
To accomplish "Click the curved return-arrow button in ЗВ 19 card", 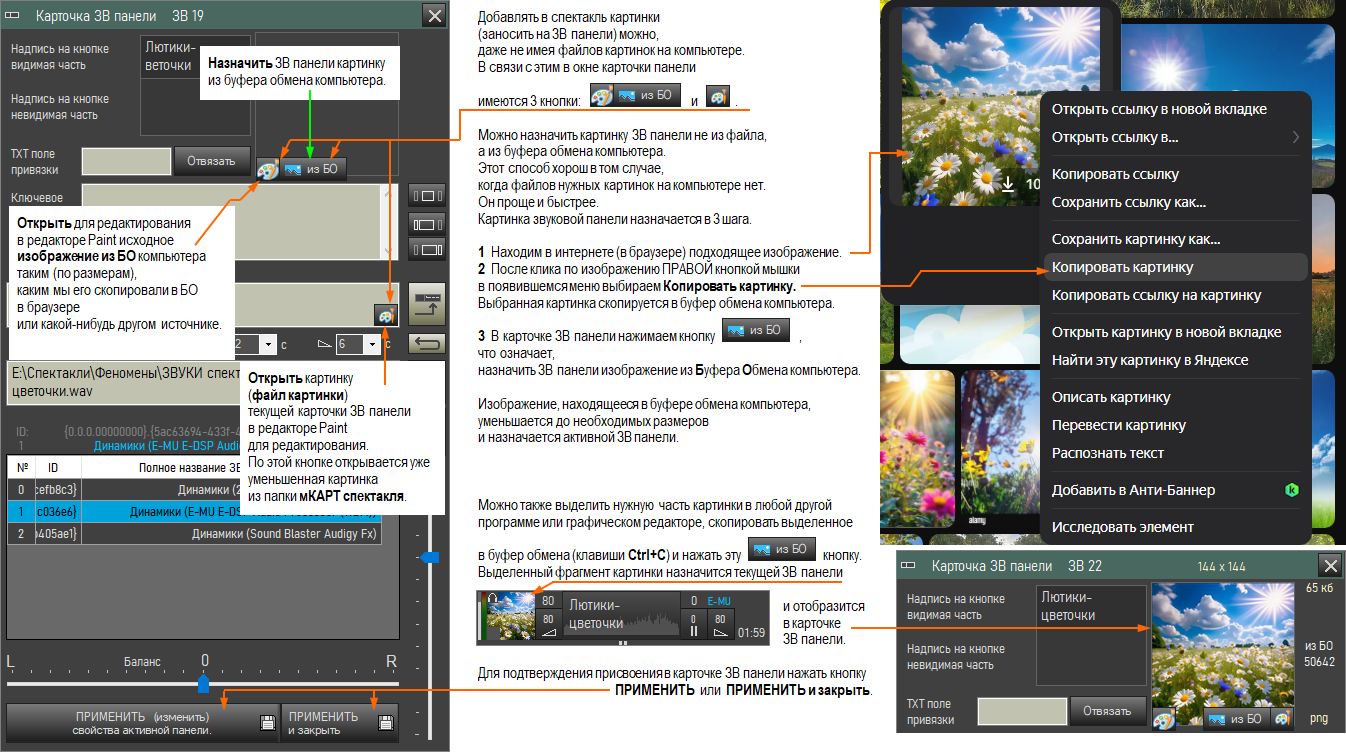I will 427,344.
